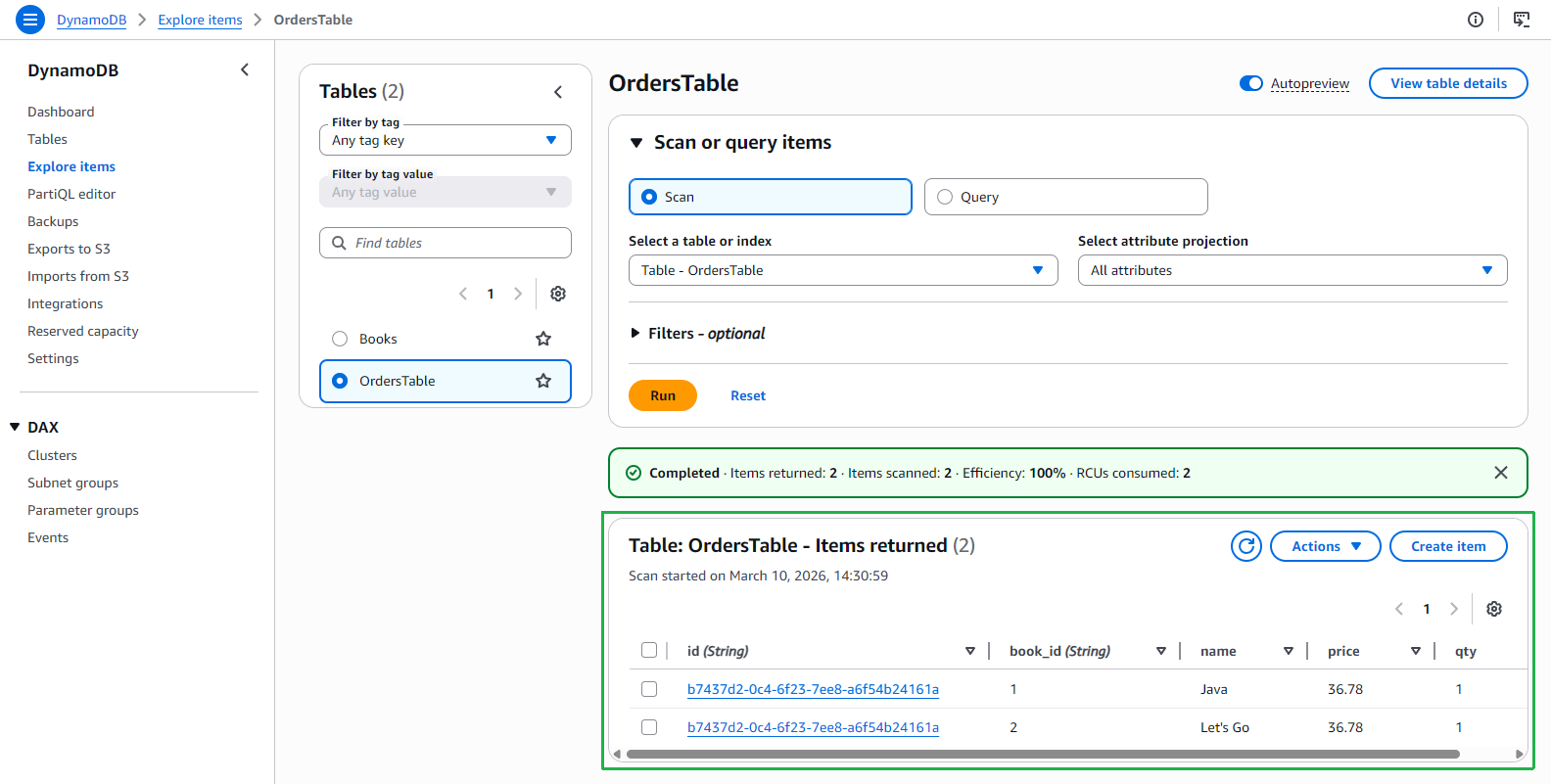Select the OrdersTable radio button
The height and width of the screenshot is (784, 1551).
coord(340,381)
